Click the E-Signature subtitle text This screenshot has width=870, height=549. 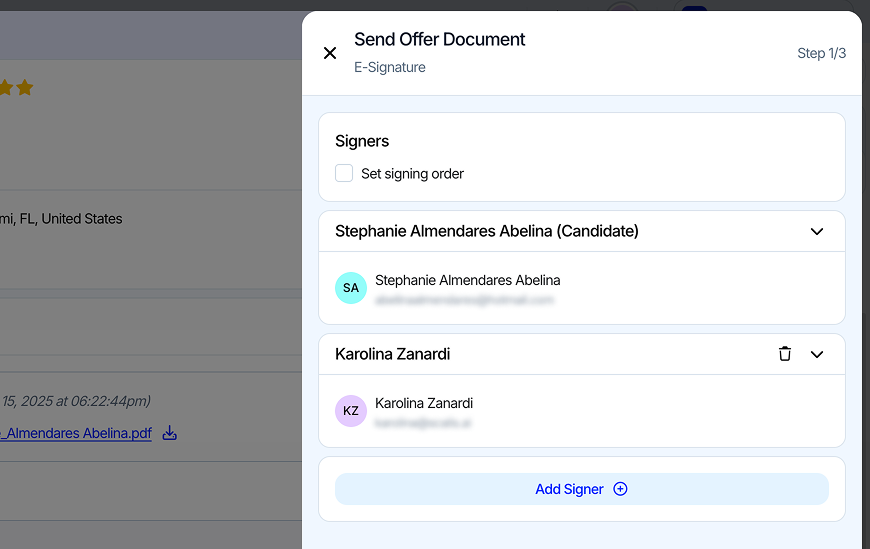(x=390, y=67)
